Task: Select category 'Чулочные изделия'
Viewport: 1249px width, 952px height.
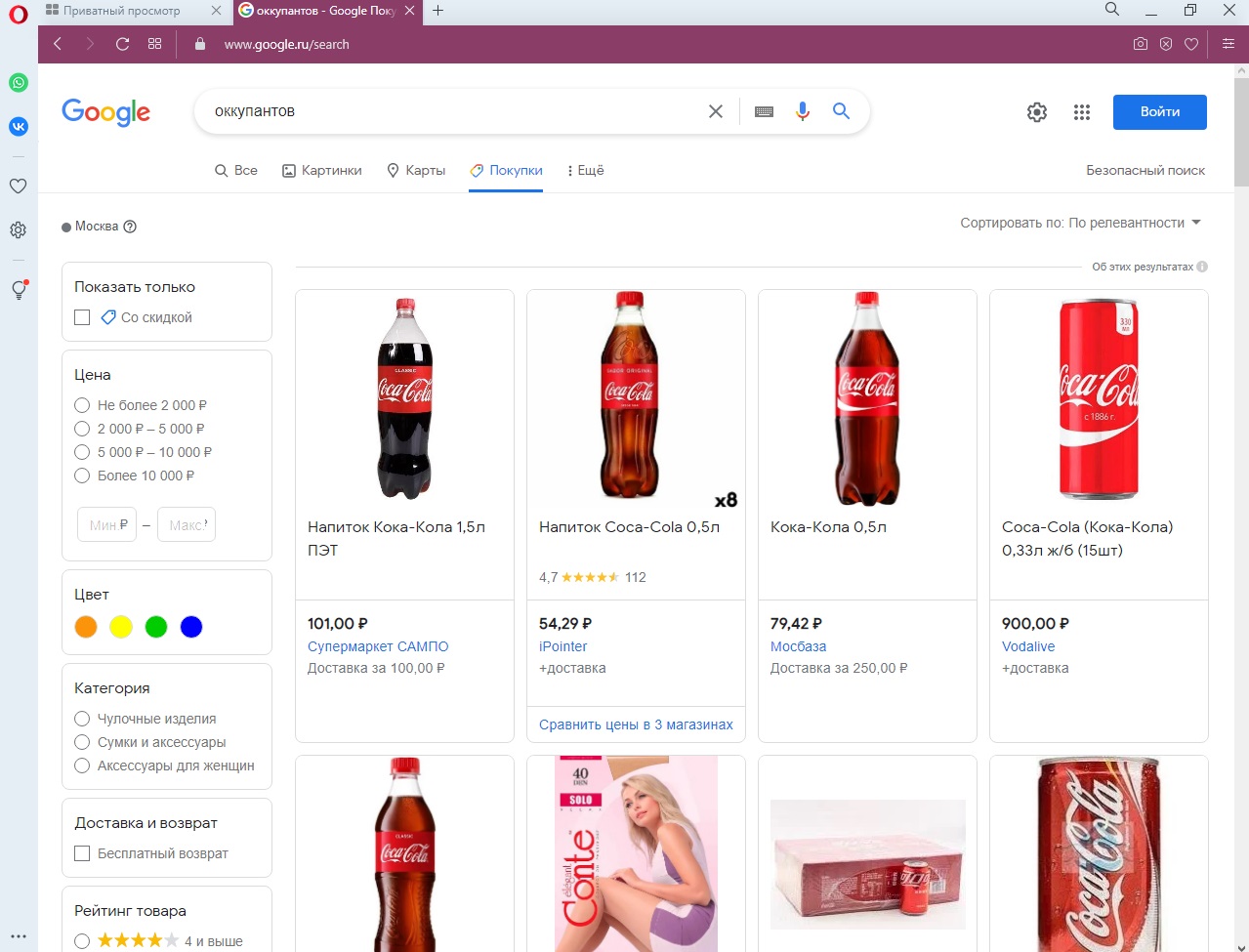Action: point(82,719)
